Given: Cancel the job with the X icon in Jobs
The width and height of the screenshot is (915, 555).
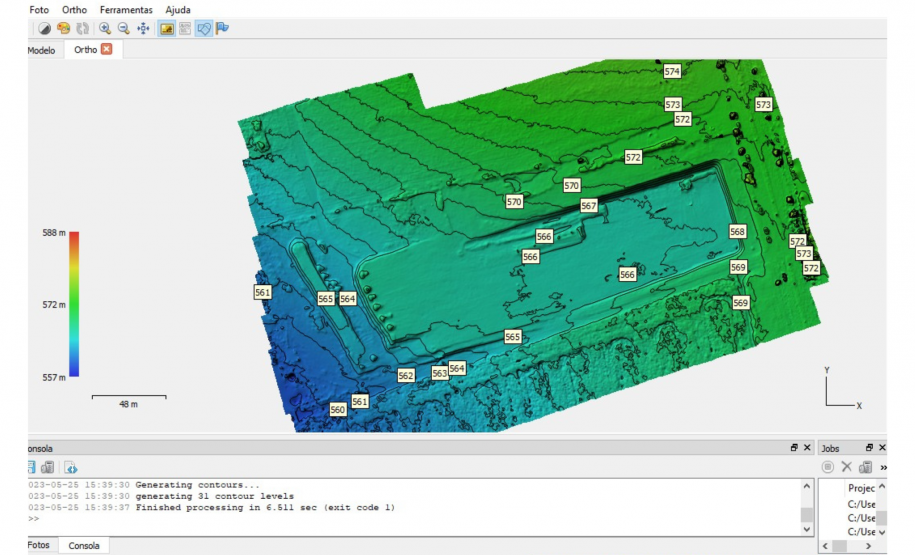Looking at the screenshot, I should tap(846, 467).
